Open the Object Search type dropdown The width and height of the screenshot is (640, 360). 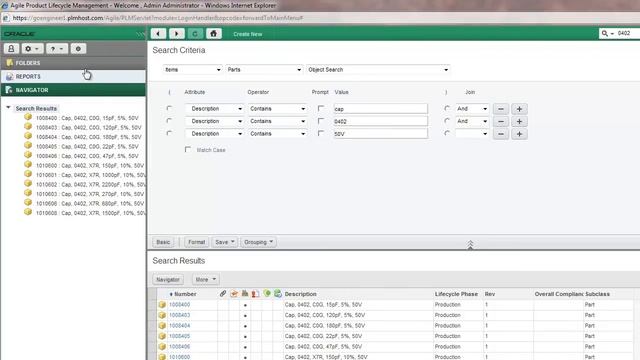(x=378, y=70)
